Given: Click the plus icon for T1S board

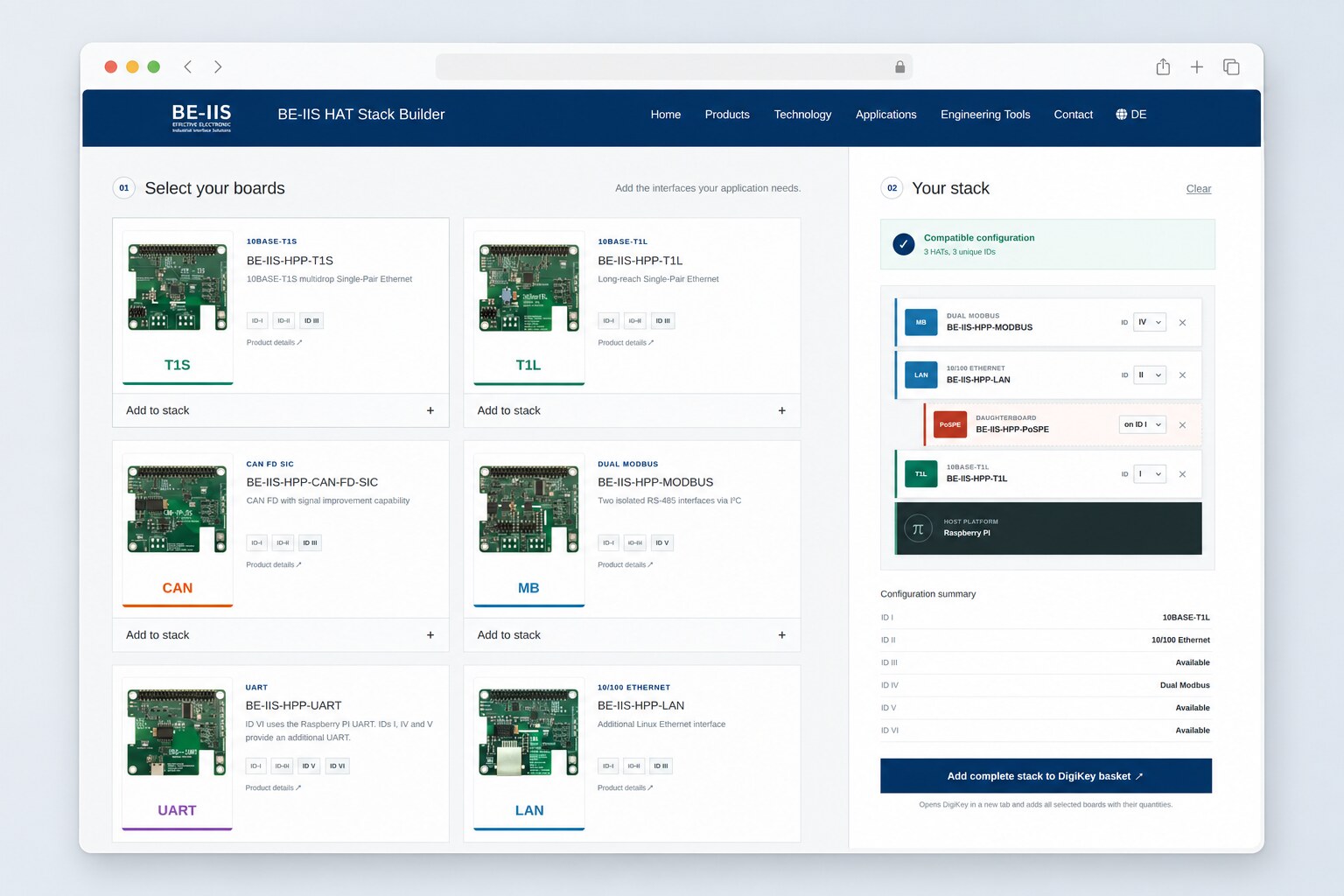Looking at the screenshot, I should click(430, 410).
